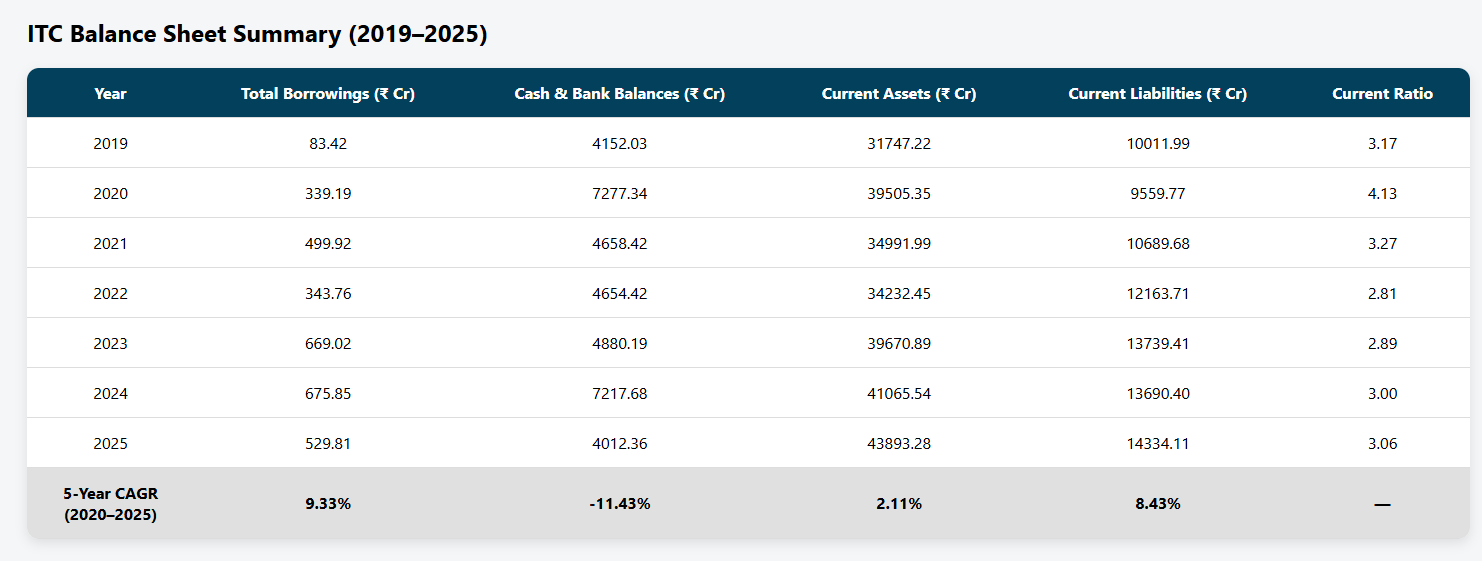Click the Cash & Bank Balances header
1482x561 pixels.
point(620,93)
